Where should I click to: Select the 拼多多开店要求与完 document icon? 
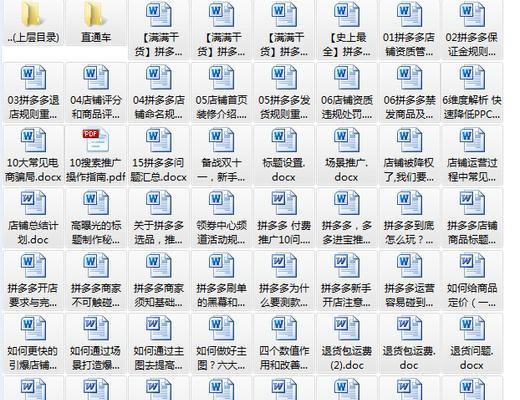pyautogui.click(x=33, y=265)
